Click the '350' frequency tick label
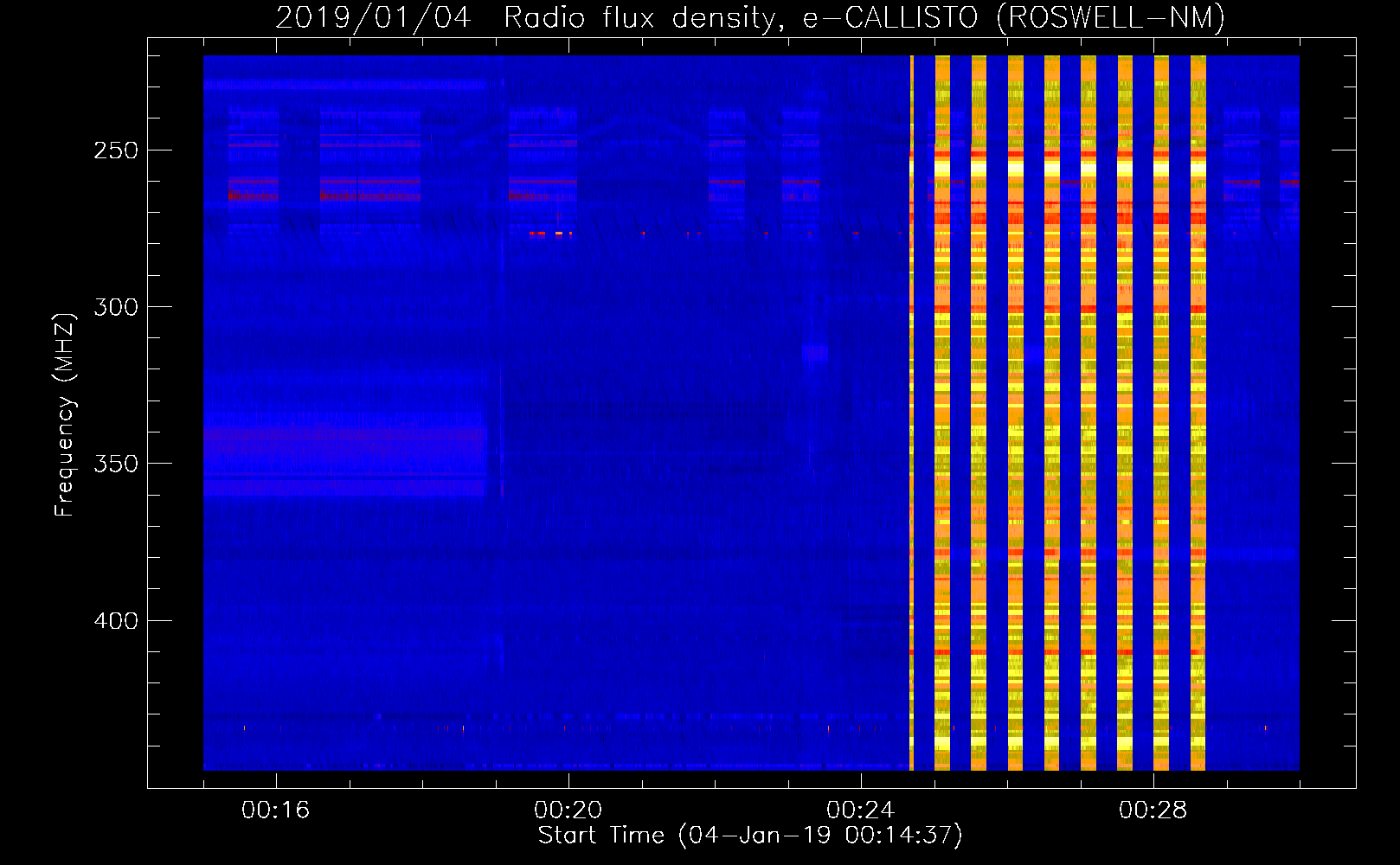 point(116,465)
